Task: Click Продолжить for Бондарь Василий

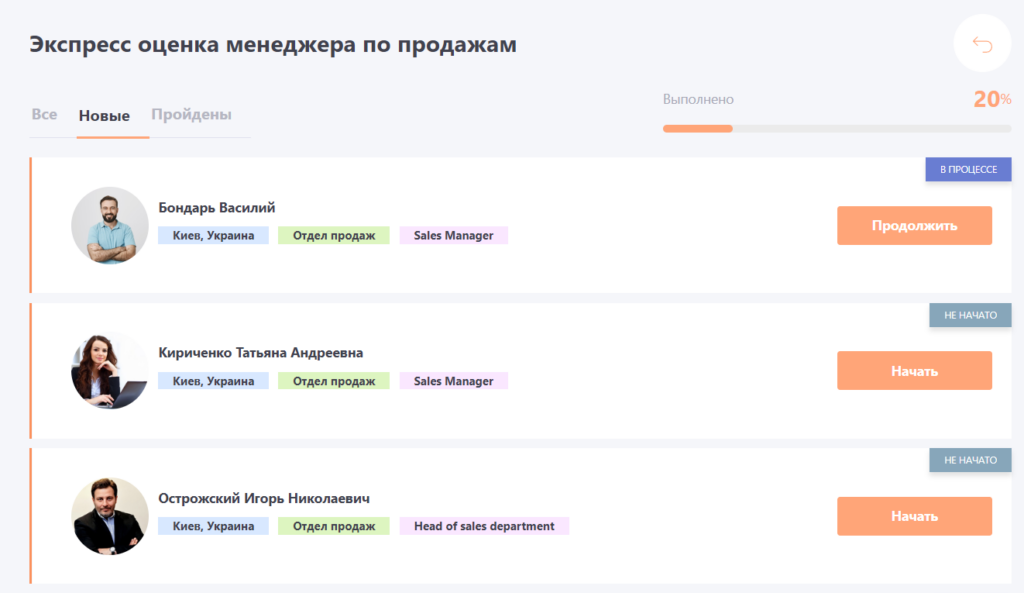Action: [914, 225]
